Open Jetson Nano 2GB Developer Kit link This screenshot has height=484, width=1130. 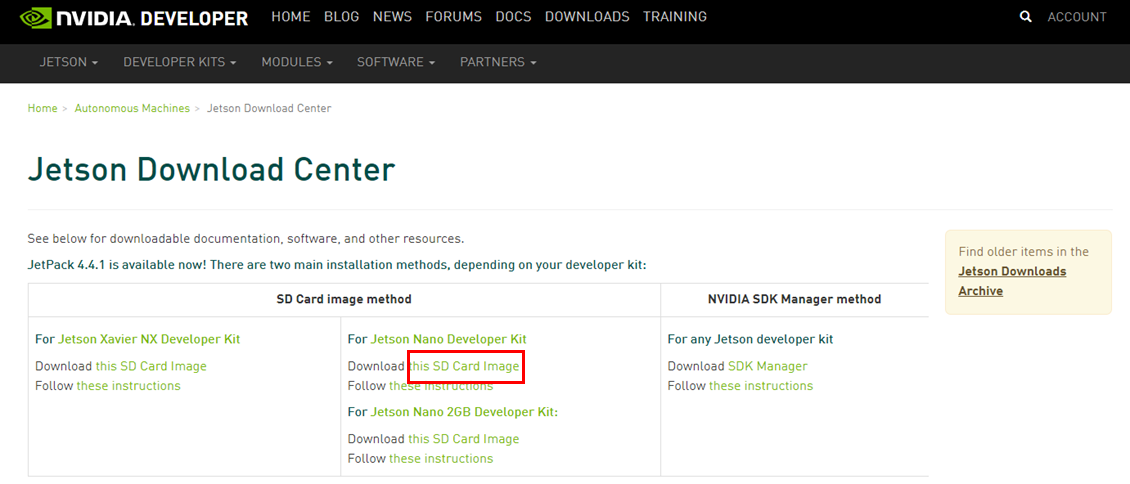464,412
